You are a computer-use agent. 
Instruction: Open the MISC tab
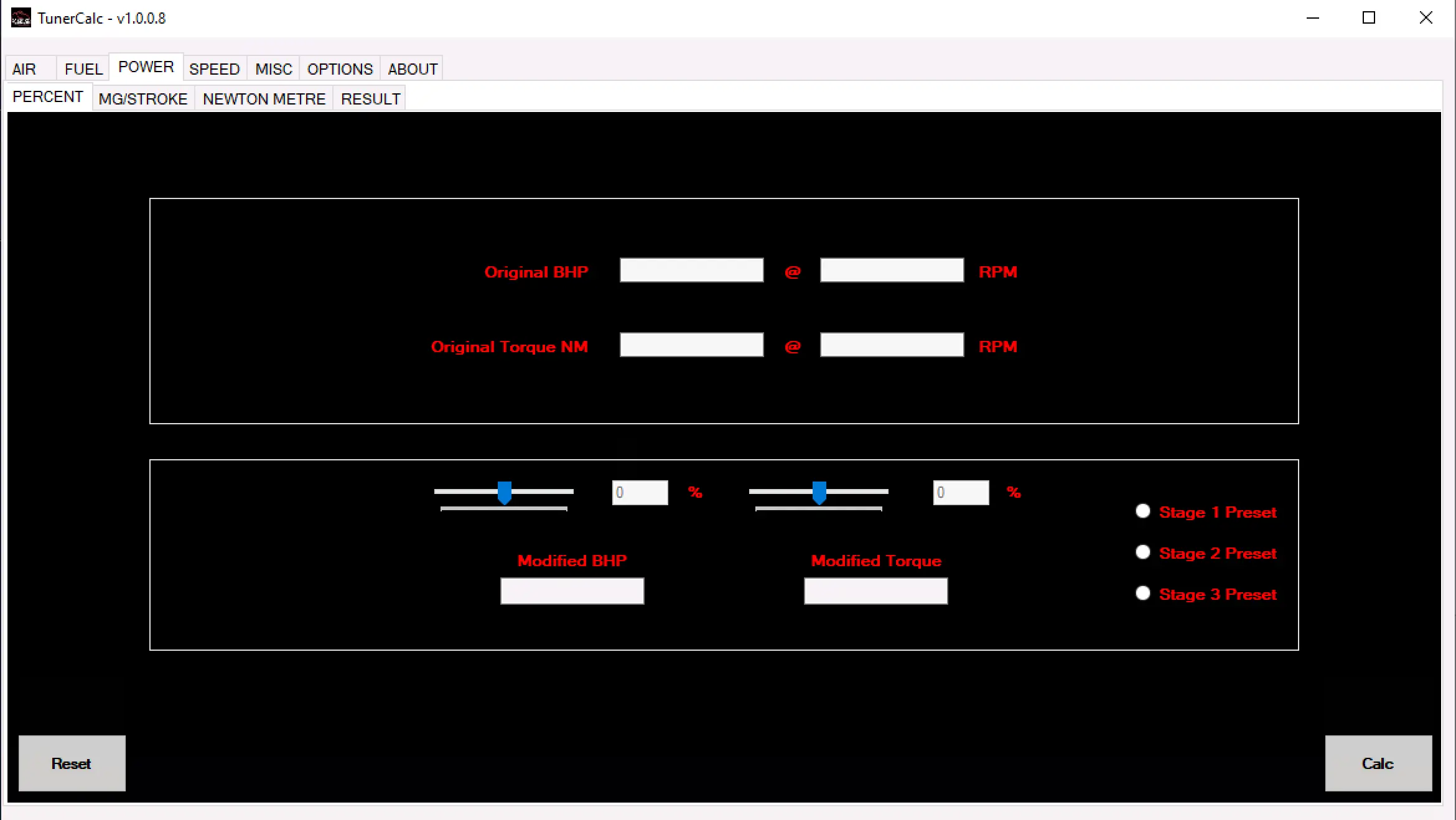coord(274,69)
